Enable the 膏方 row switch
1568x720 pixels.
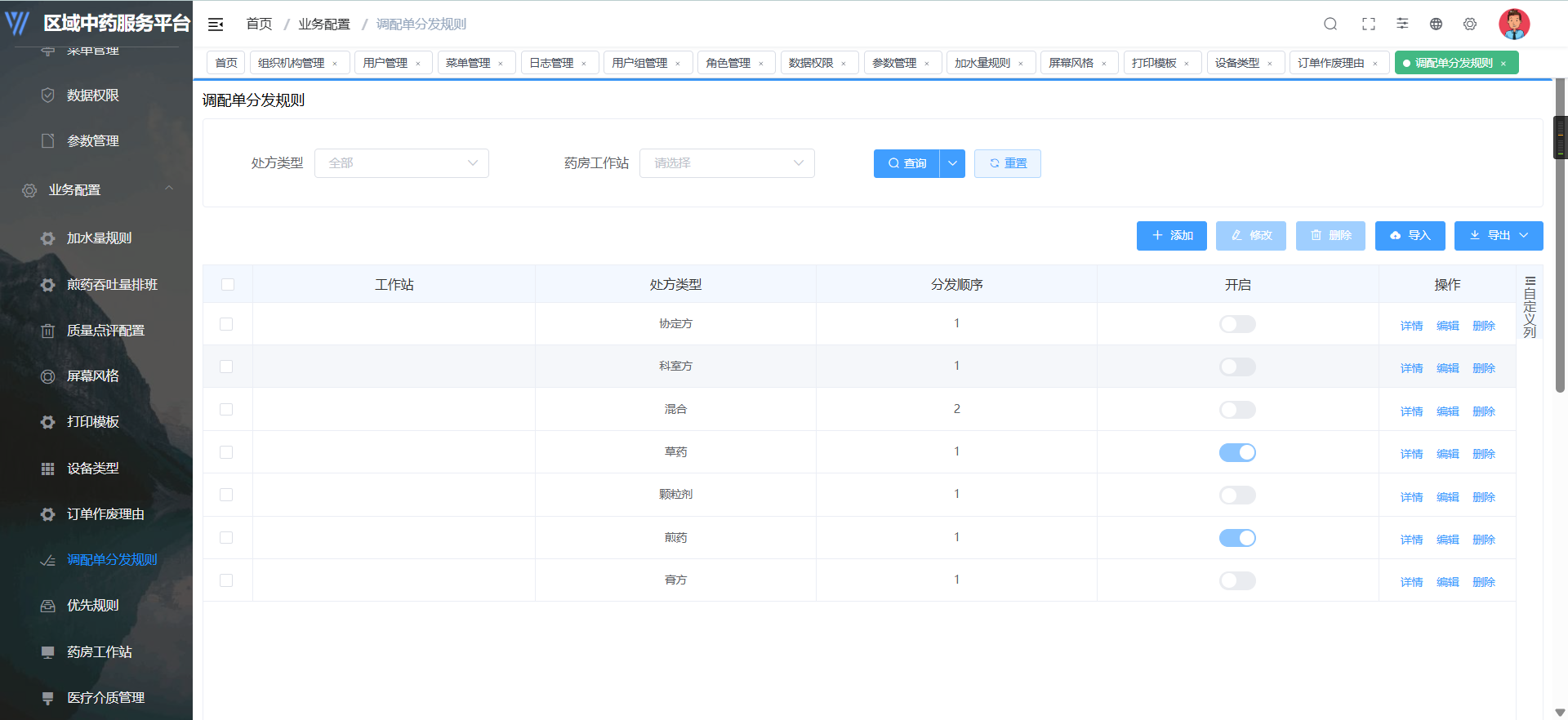tap(1237, 580)
